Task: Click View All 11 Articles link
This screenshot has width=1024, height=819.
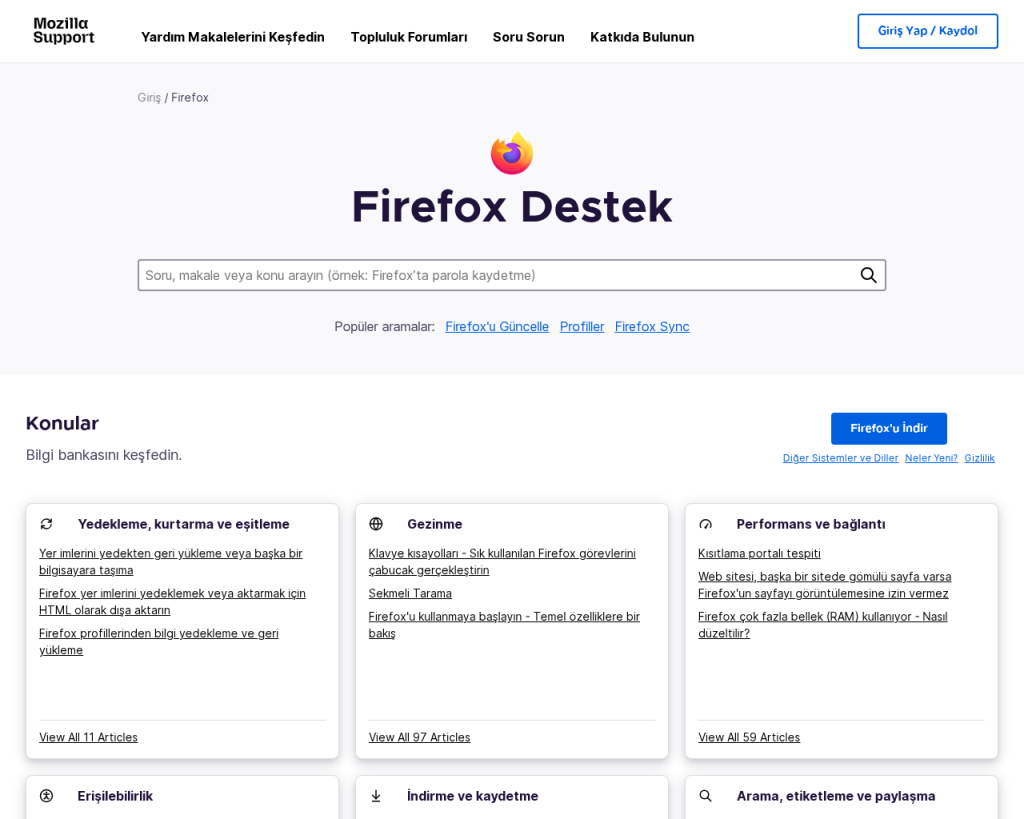Action: pyautogui.click(x=88, y=737)
